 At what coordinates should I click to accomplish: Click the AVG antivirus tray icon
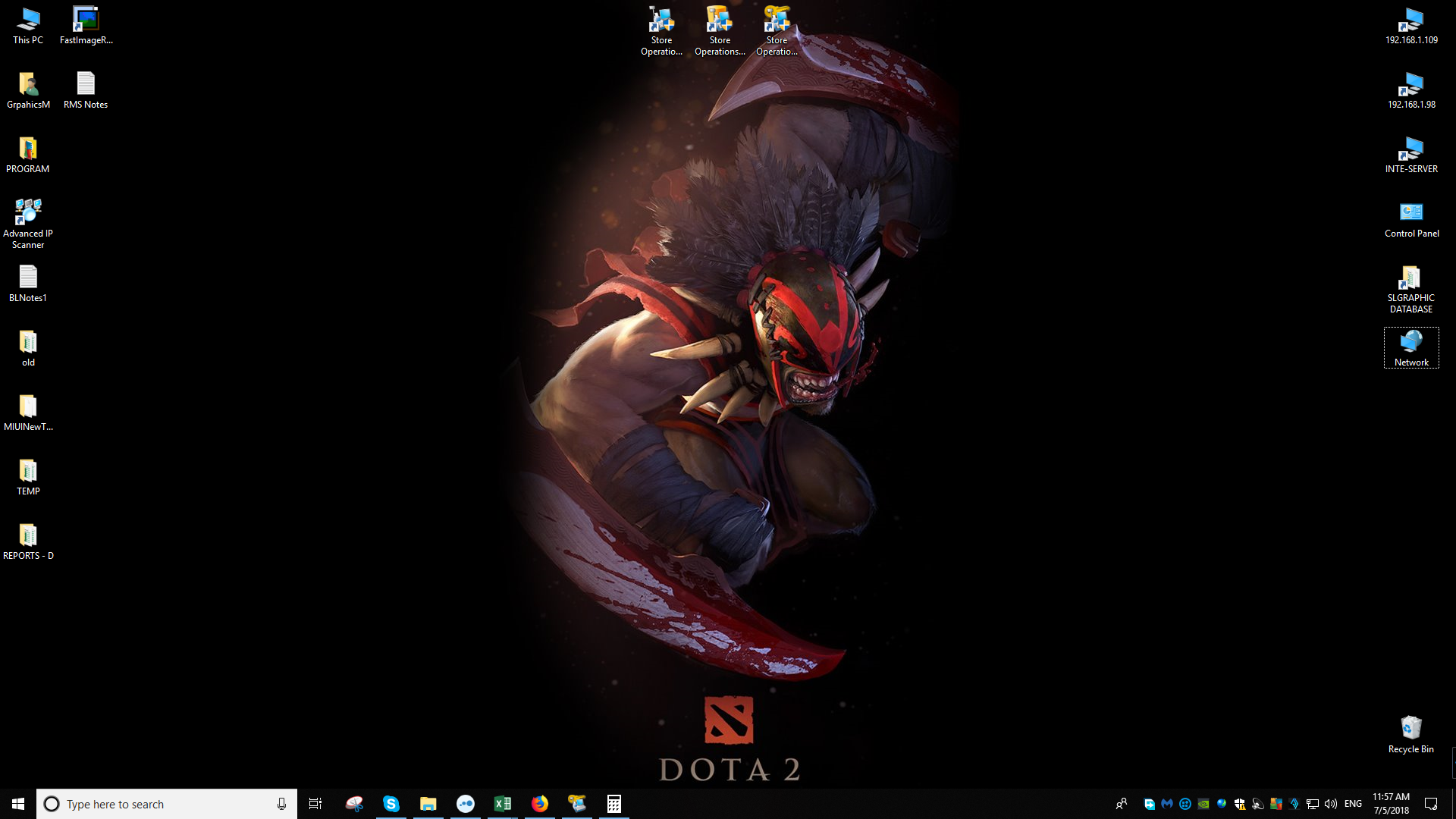(1276, 804)
